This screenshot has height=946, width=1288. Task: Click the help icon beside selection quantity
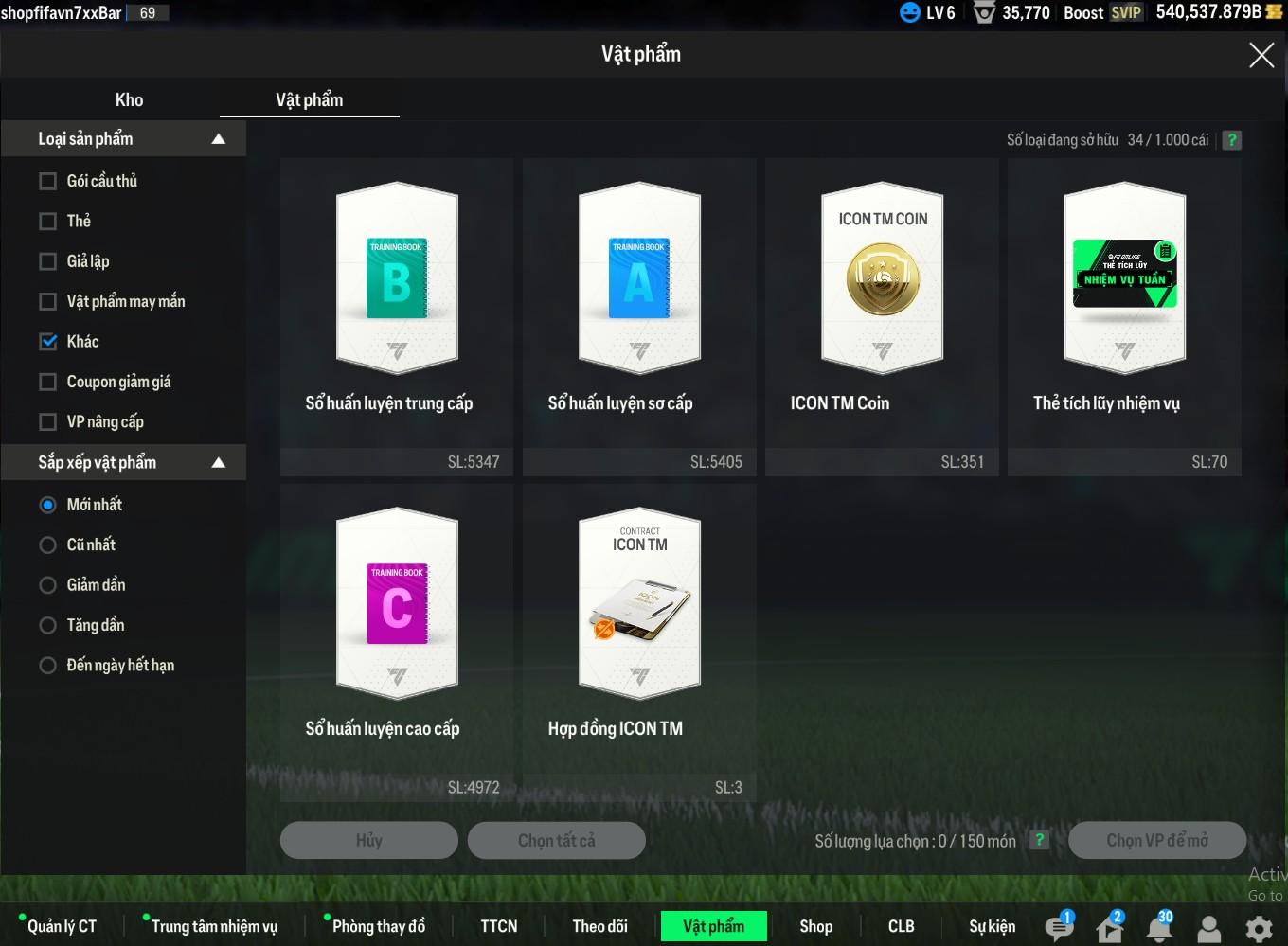1040,840
